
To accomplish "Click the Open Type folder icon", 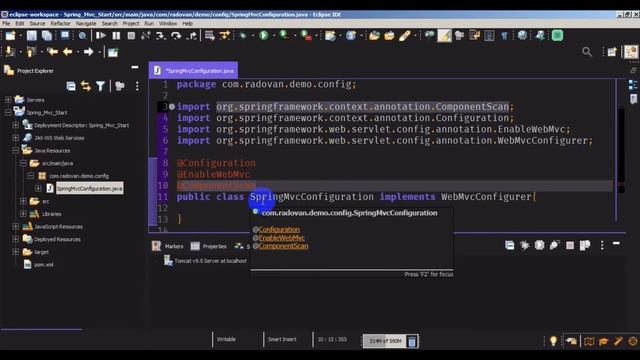I will pyautogui.click(x=374, y=36).
